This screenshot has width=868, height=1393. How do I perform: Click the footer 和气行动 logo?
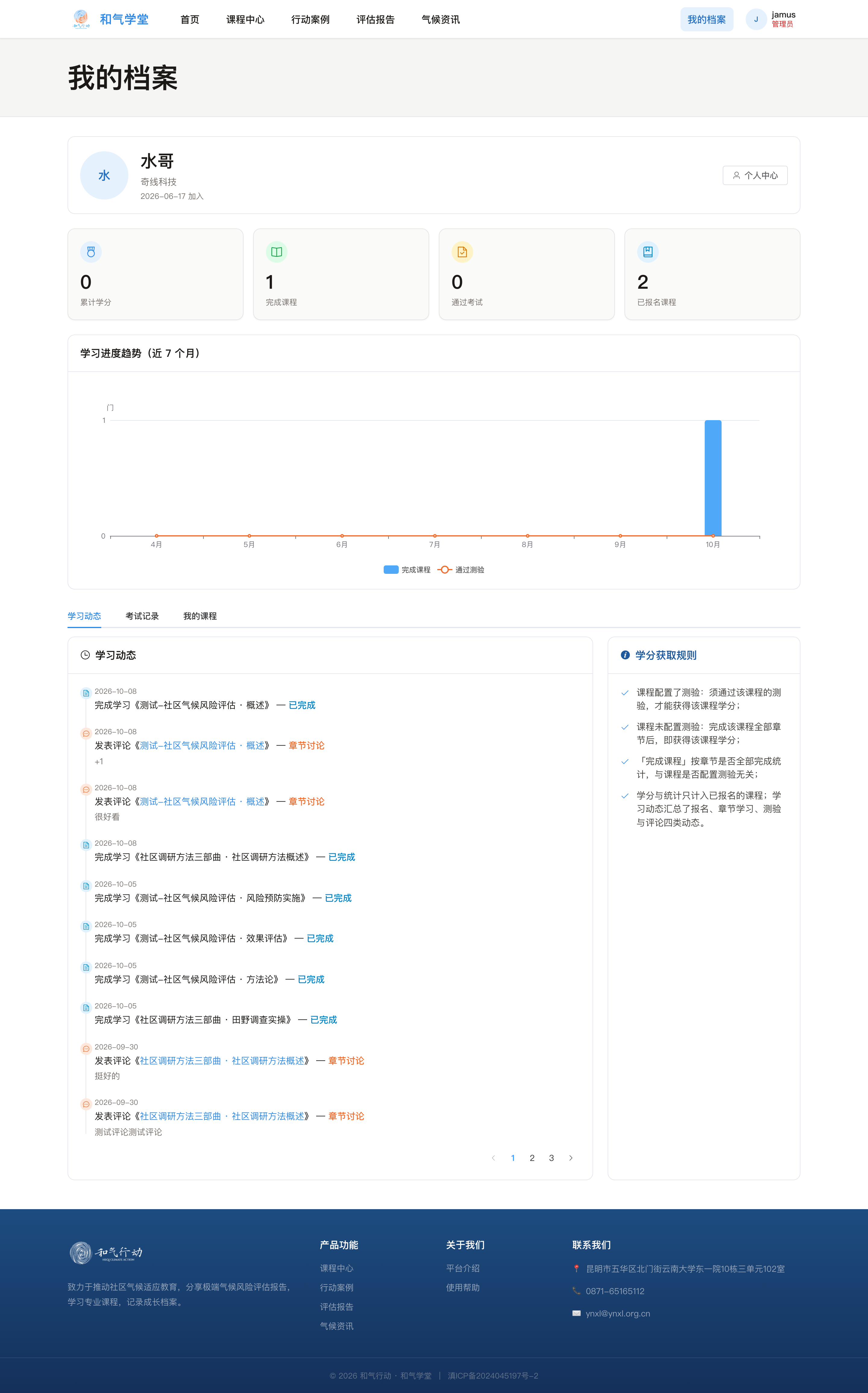click(x=105, y=1252)
